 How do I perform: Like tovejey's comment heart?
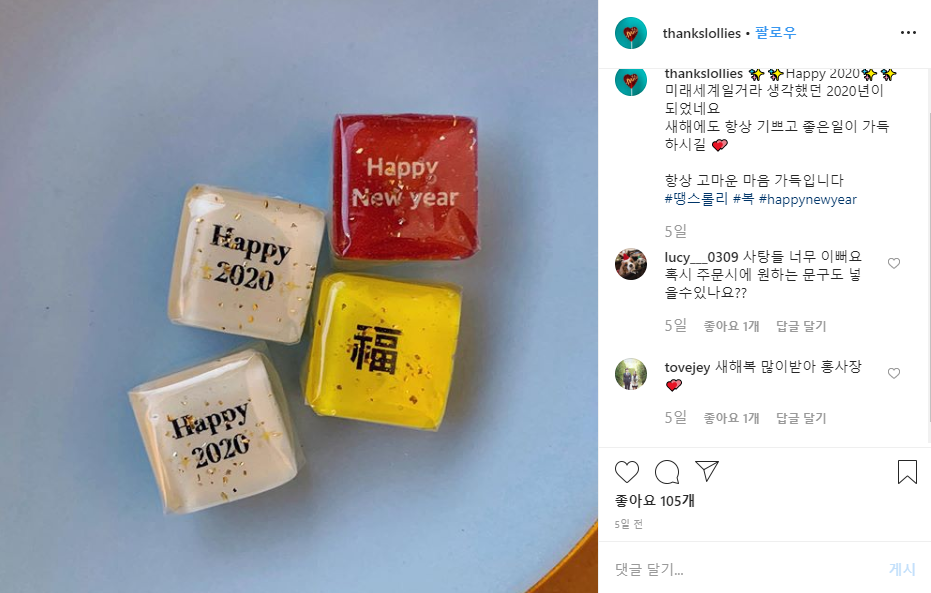coord(894,373)
